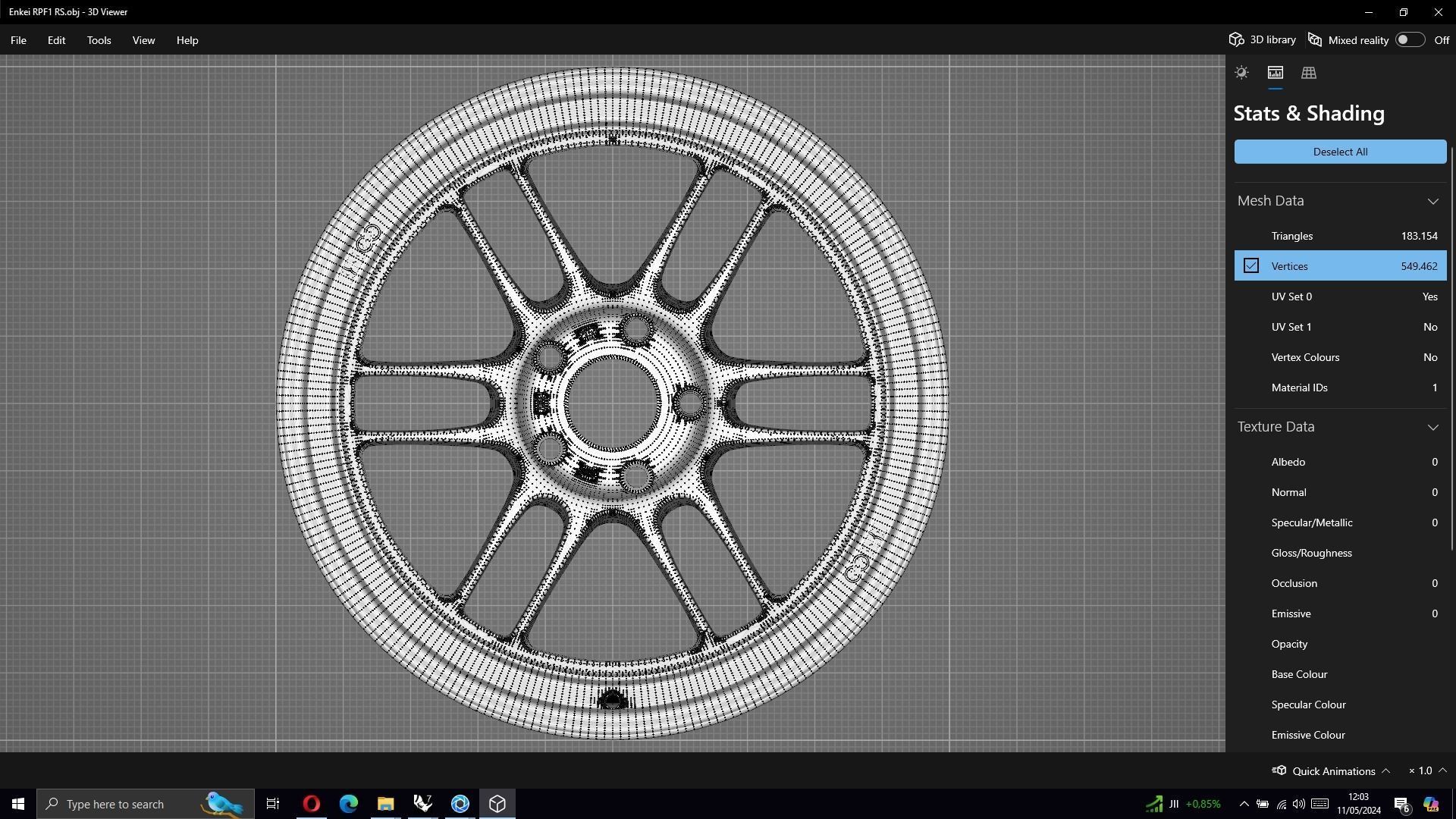Screen dimensions: 1456x819
Task: Select the Material IDs row
Action: [1340, 388]
